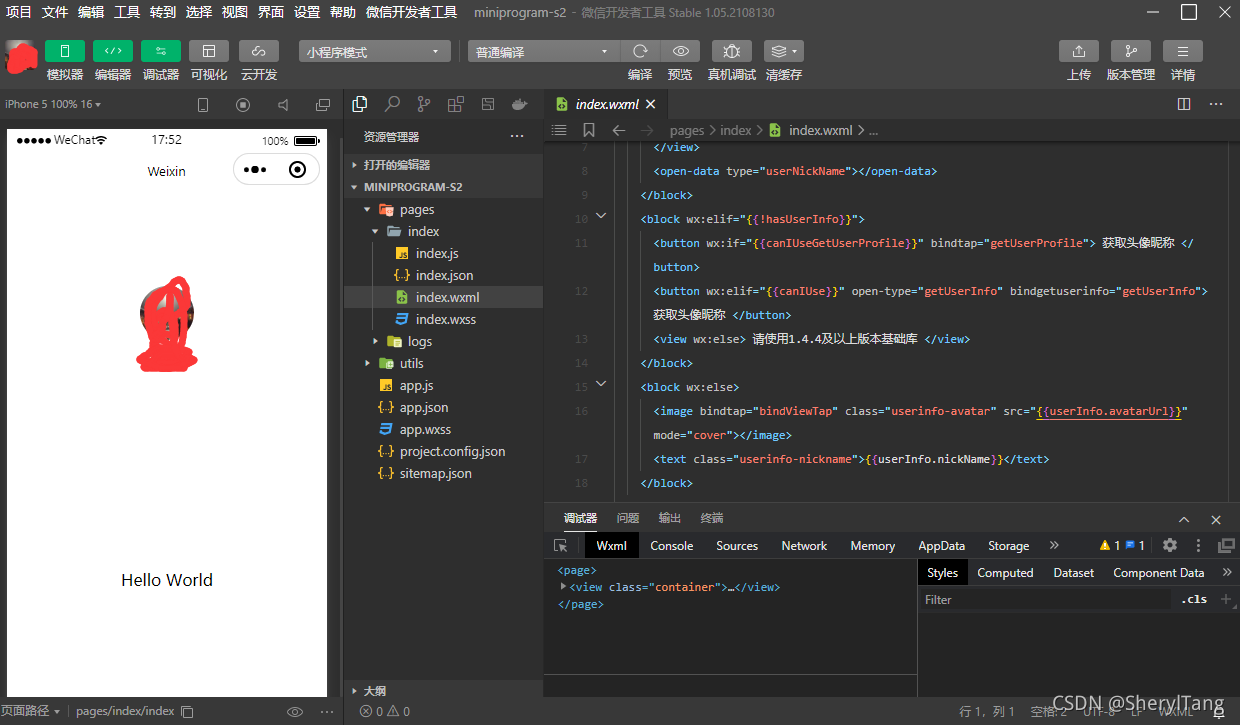Open the 小程序模式 mode dropdown

[x=375, y=52]
